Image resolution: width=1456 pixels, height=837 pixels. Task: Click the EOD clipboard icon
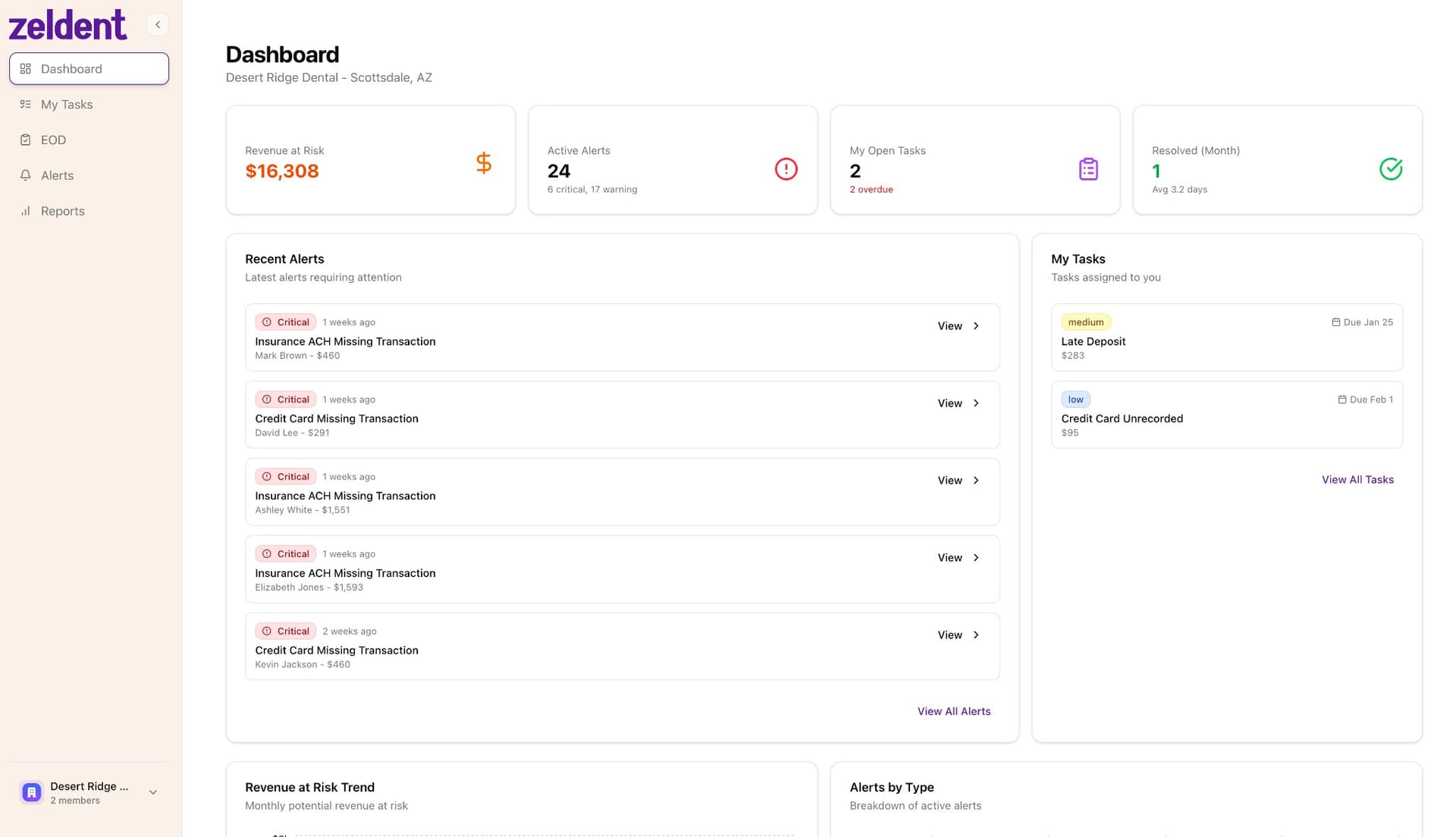pyautogui.click(x=25, y=139)
